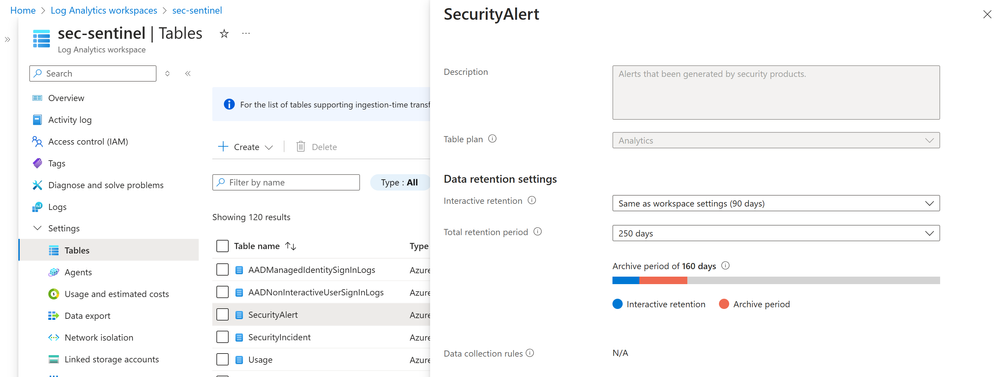The width and height of the screenshot is (999, 377).
Task: Open the more options ellipsis beside title
Action: coord(246,34)
